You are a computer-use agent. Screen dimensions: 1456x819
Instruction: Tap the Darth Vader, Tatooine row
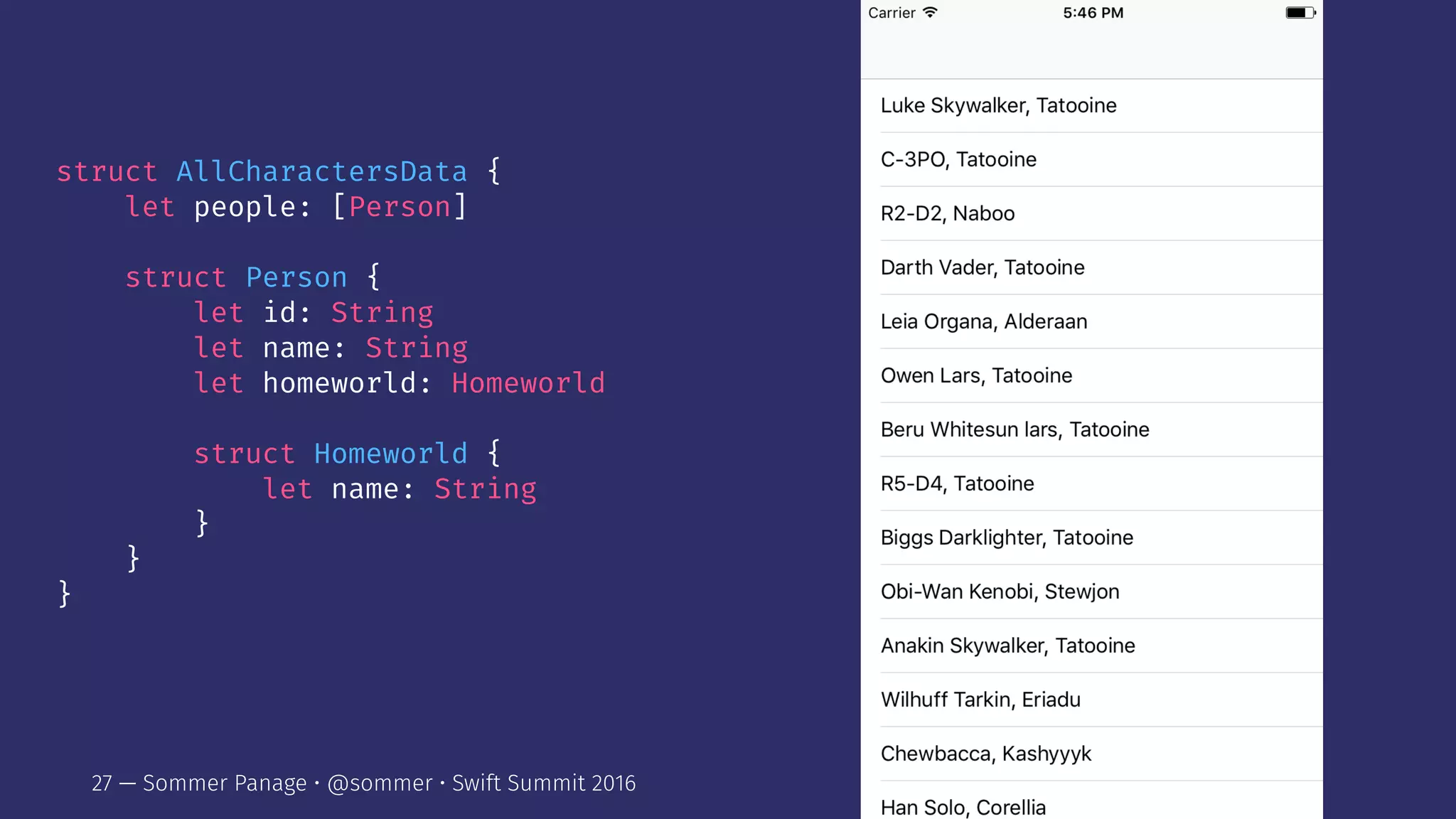click(x=1092, y=268)
